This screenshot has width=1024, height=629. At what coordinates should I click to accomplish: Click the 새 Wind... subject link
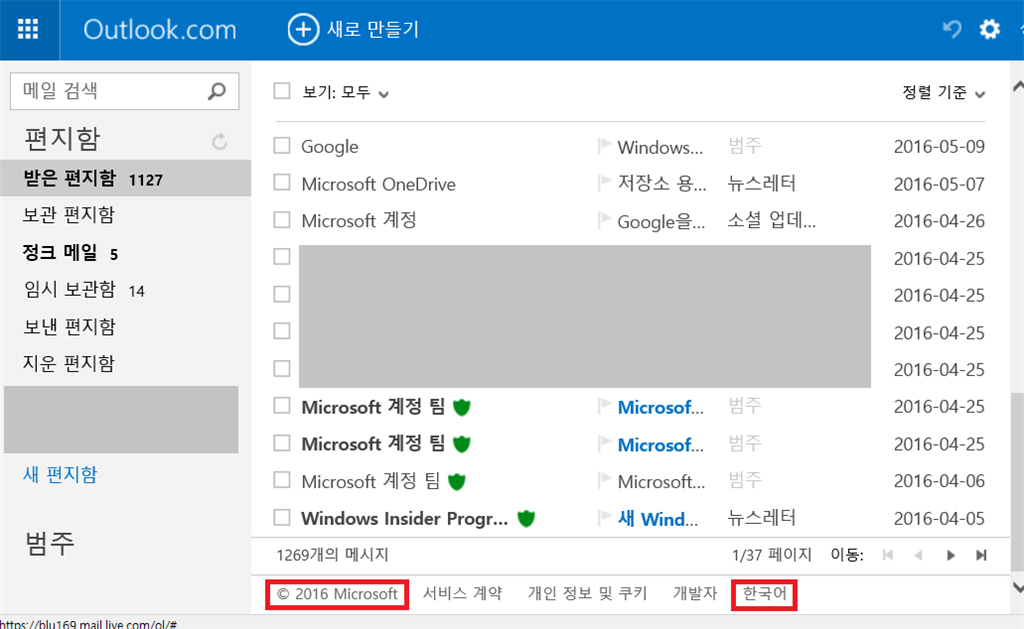click(x=658, y=519)
